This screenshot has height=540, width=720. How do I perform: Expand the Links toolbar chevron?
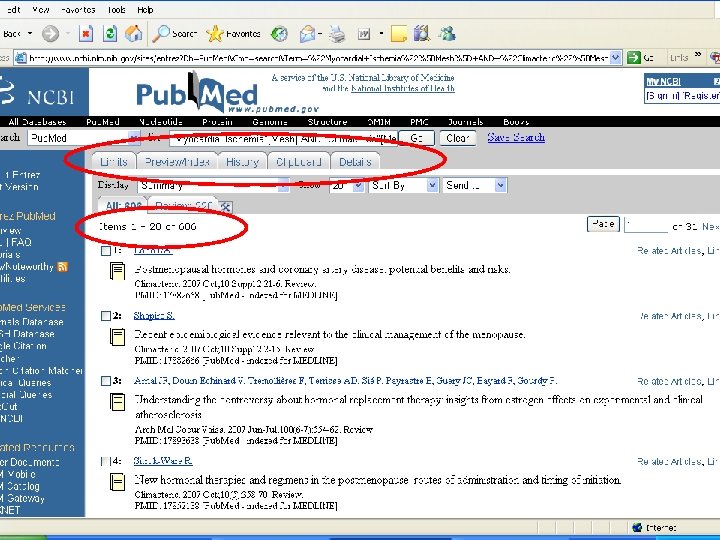point(698,55)
